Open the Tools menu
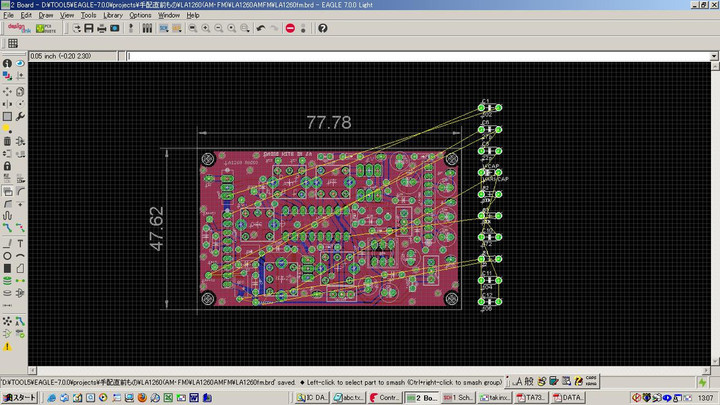720x405 pixels. pos(89,16)
